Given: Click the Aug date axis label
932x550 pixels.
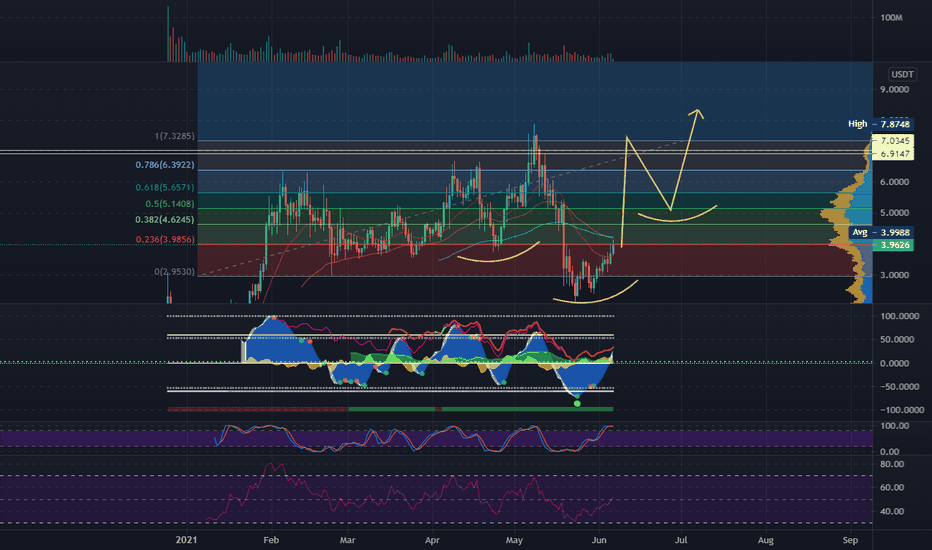Looking at the screenshot, I should click(x=766, y=540).
